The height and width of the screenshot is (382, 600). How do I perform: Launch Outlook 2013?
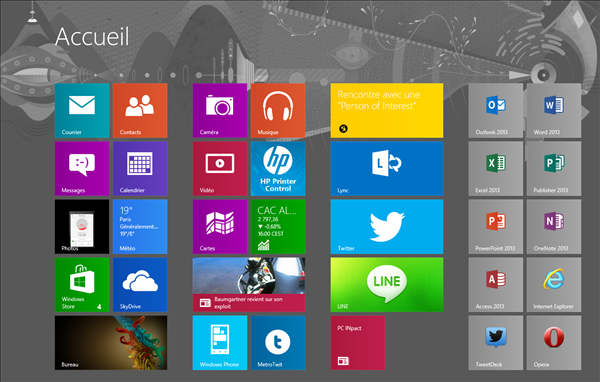[496, 111]
